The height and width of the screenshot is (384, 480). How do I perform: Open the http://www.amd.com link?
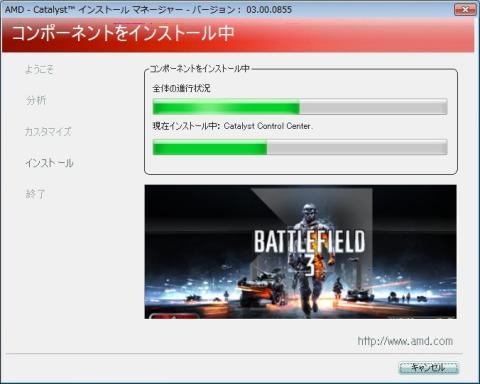tap(405, 341)
